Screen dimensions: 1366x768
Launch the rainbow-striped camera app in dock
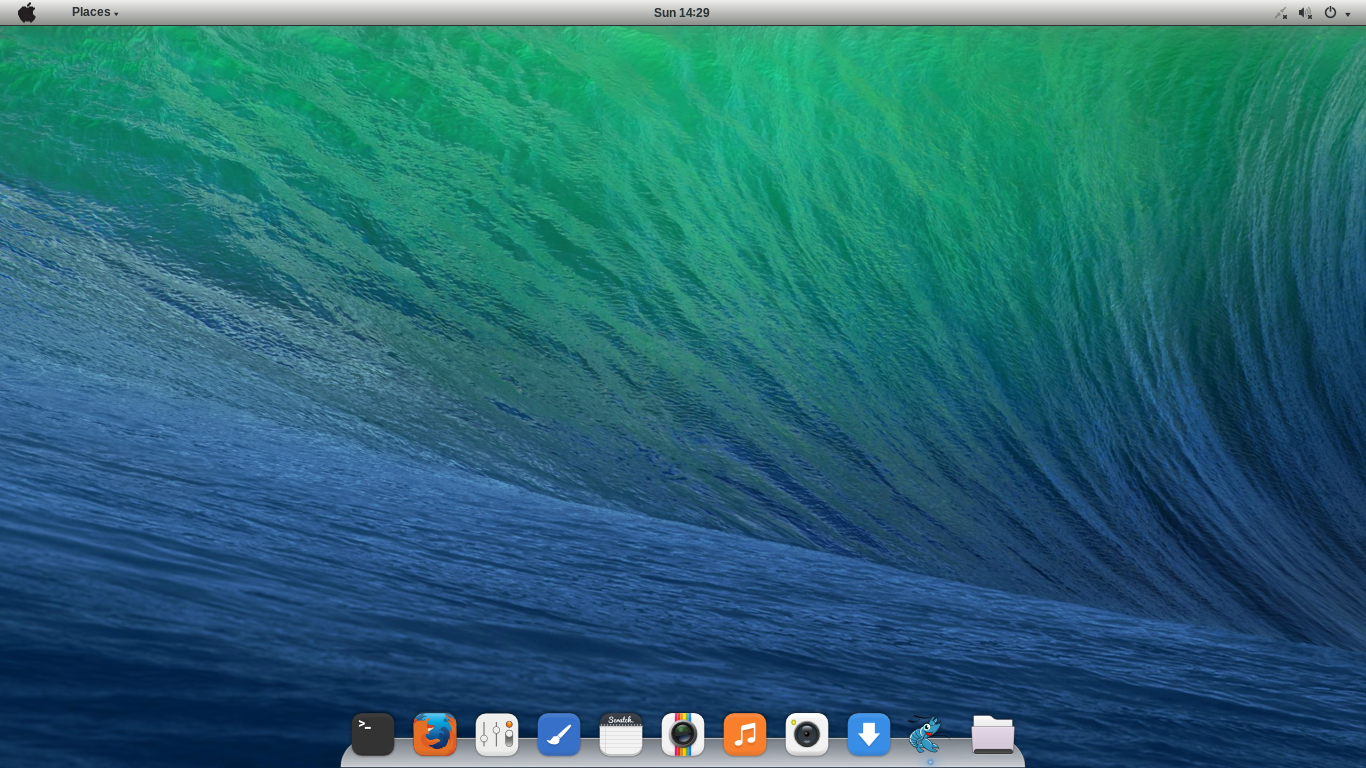pos(683,734)
